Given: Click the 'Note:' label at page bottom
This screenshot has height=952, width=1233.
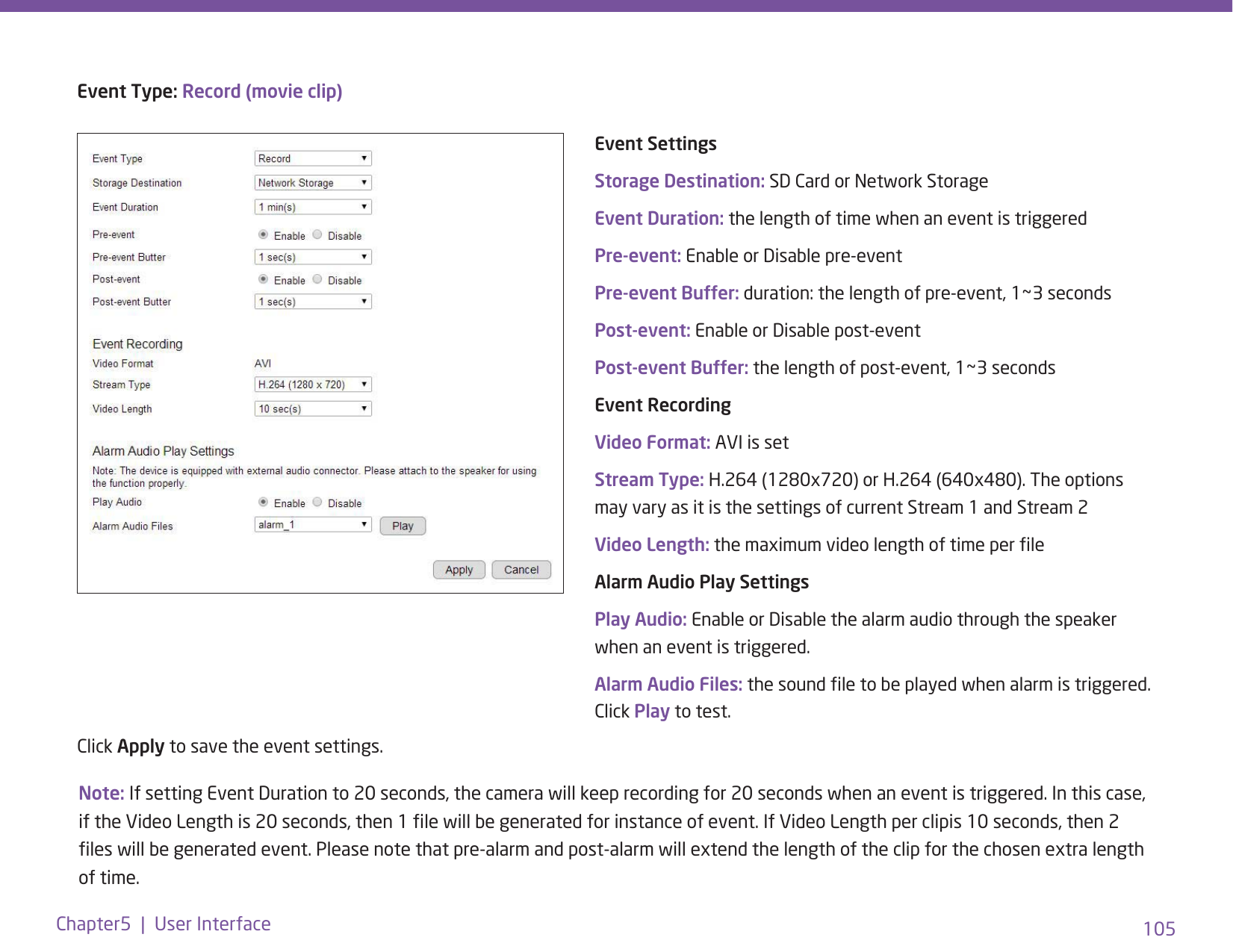Looking at the screenshot, I should (x=102, y=793).
